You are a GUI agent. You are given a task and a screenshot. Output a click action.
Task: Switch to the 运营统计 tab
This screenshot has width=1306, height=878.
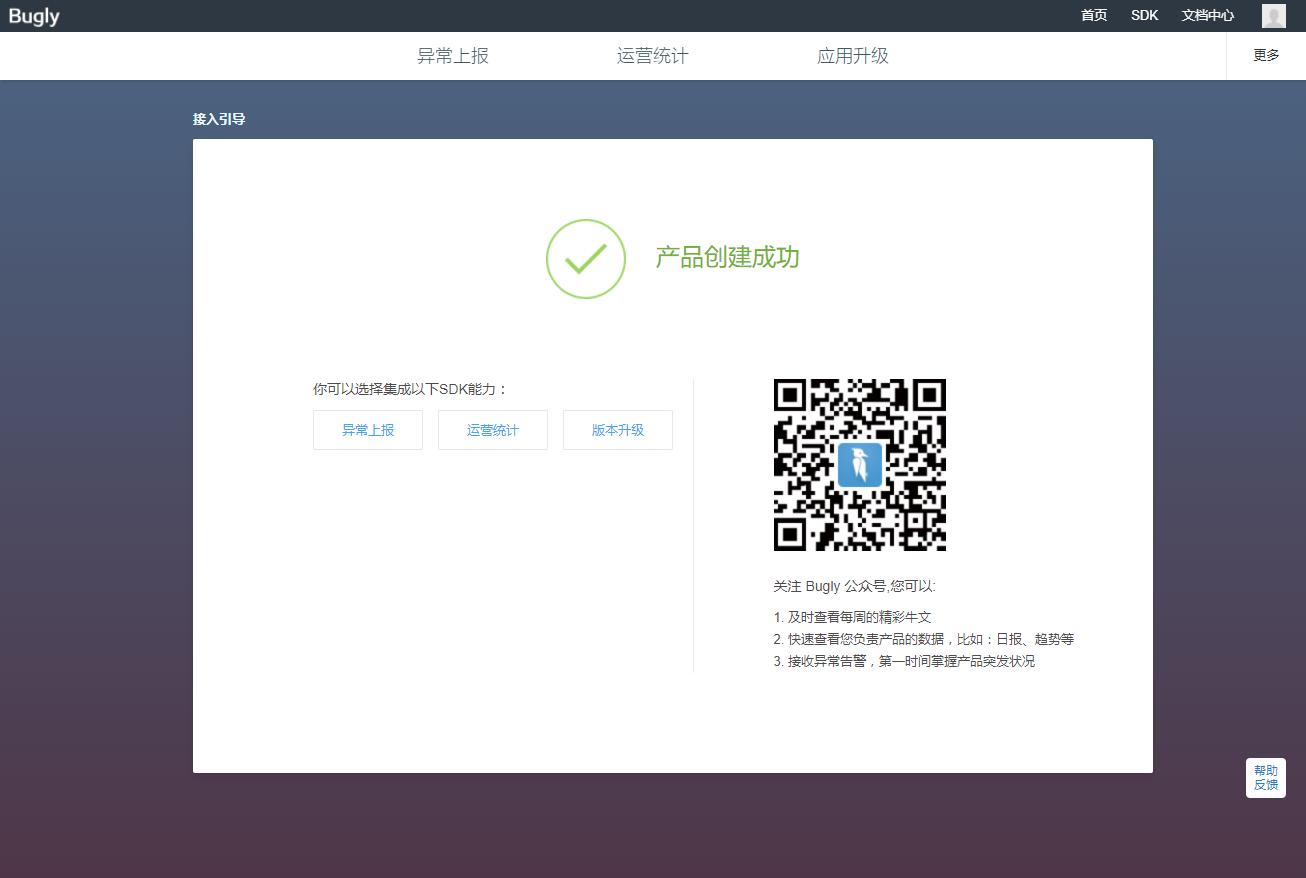(x=651, y=55)
